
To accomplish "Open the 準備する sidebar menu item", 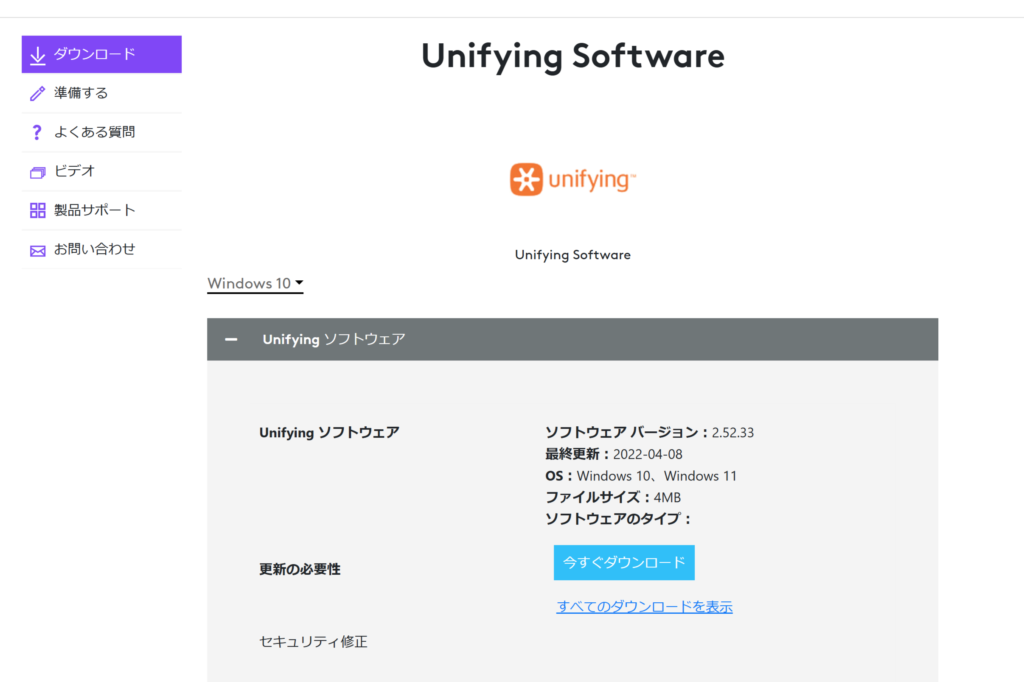I will coord(101,93).
